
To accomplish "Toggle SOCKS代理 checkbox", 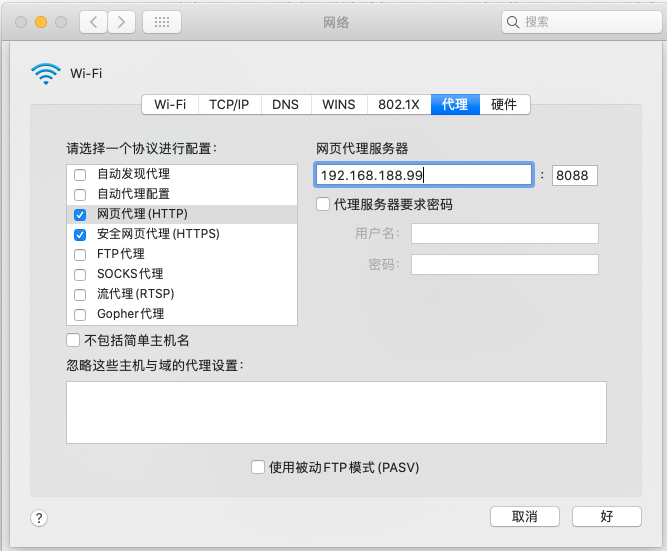I will [80, 274].
